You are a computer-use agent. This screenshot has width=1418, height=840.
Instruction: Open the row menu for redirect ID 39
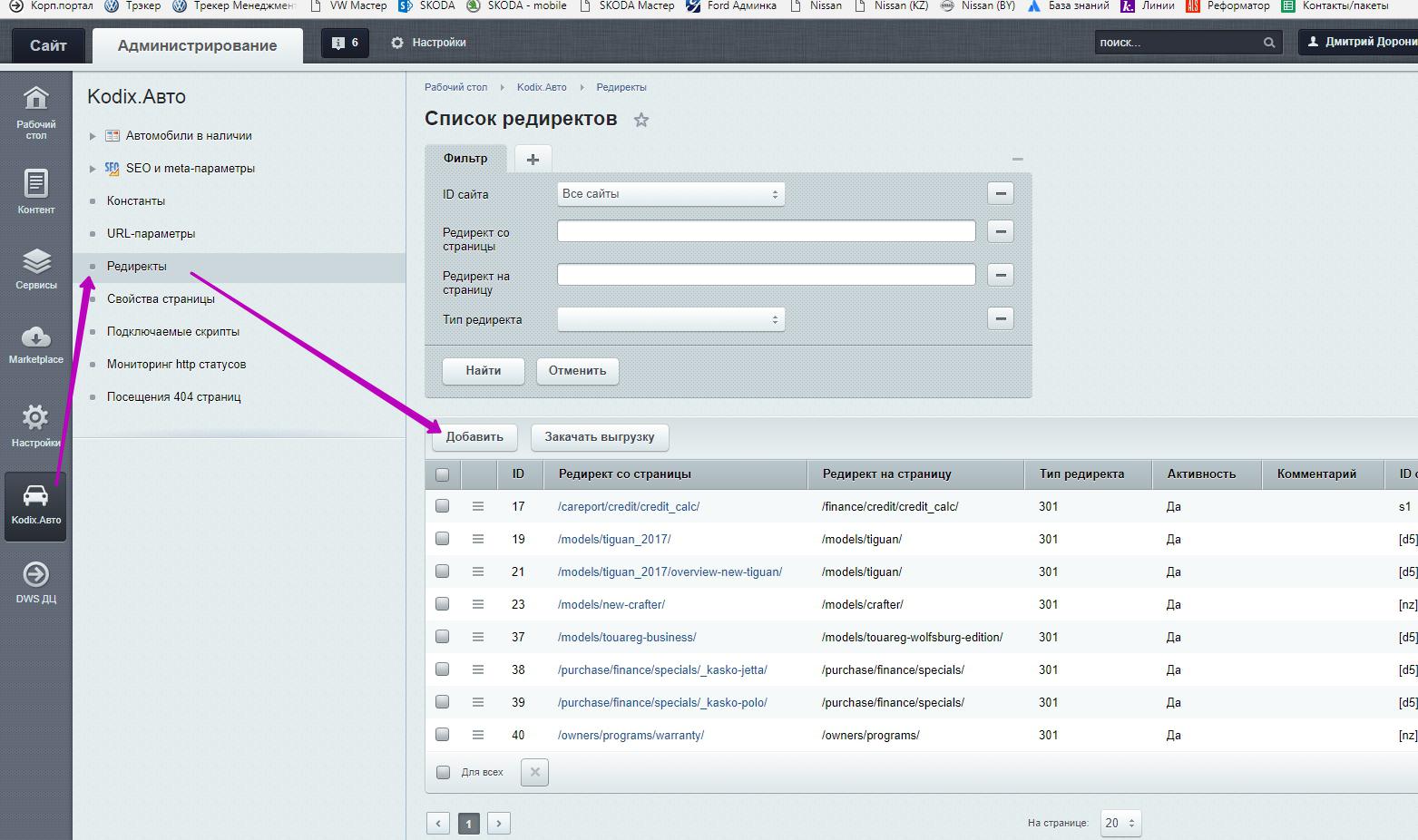click(x=478, y=702)
